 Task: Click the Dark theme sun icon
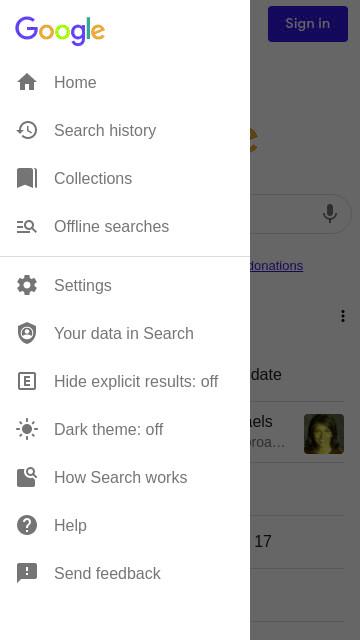pos(27,429)
